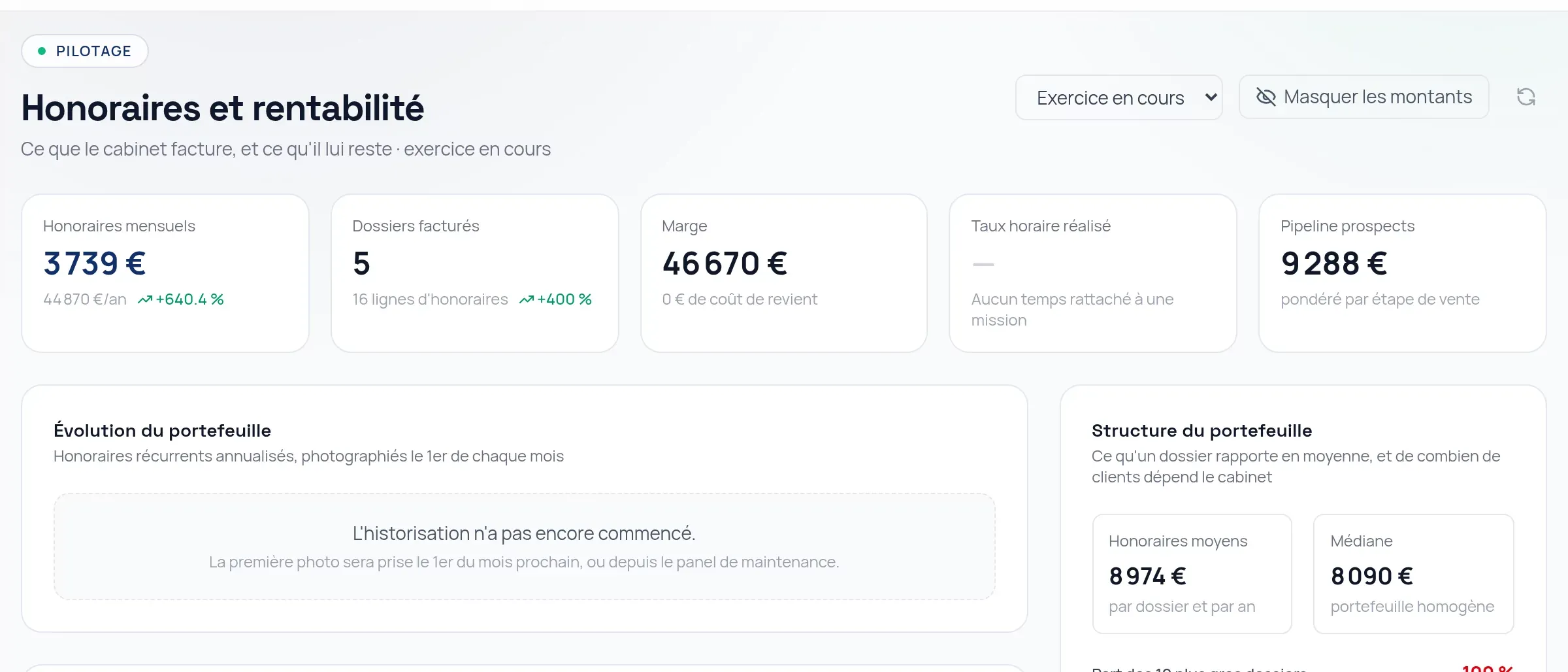The image size is (1568, 672).
Task: Click Aucun temps rattaché à une mission text
Action: [x=1072, y=310]
